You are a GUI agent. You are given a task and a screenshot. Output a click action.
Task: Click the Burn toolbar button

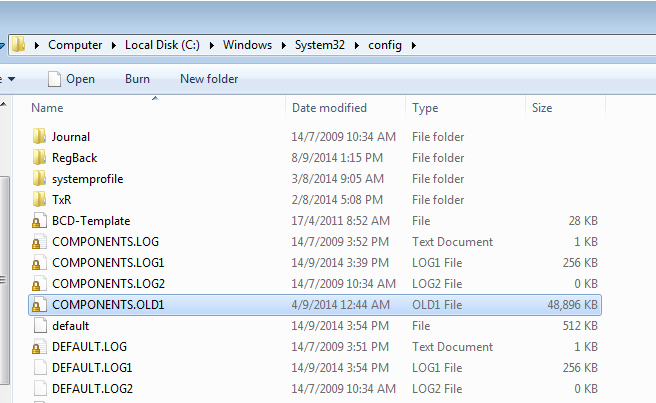[137, 79]
